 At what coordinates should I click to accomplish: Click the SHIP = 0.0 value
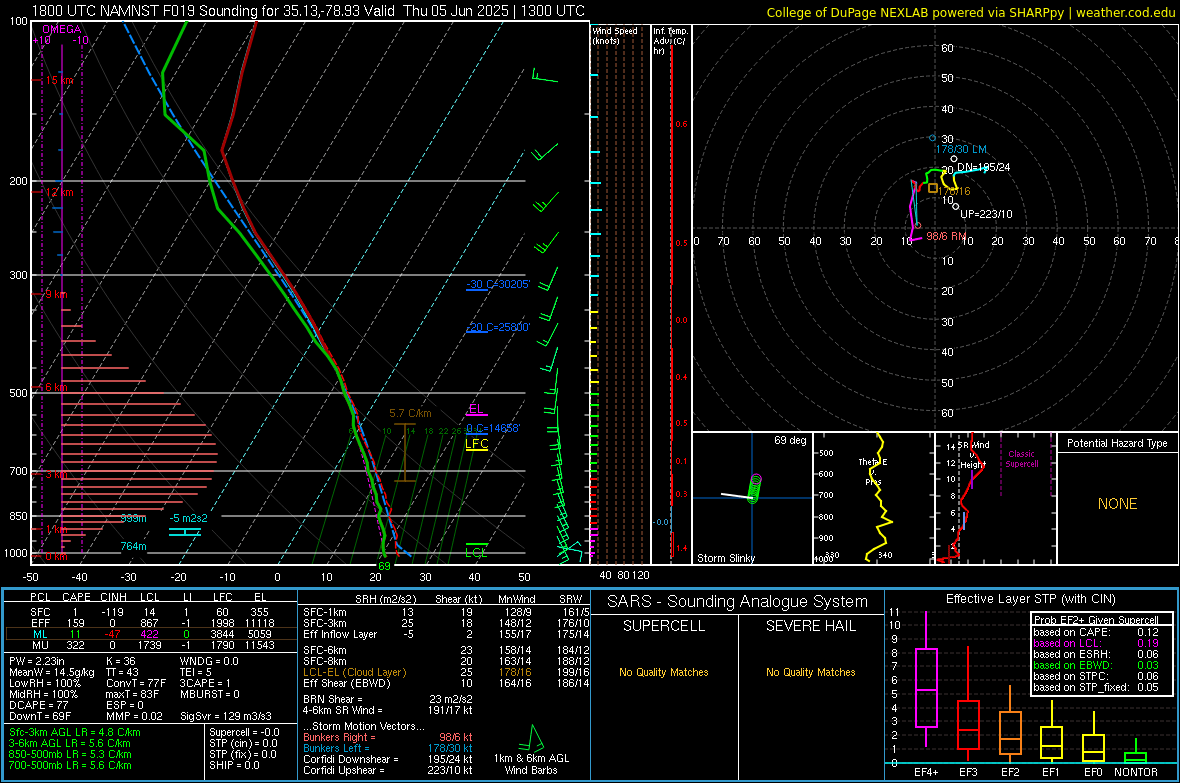(234, 765)
